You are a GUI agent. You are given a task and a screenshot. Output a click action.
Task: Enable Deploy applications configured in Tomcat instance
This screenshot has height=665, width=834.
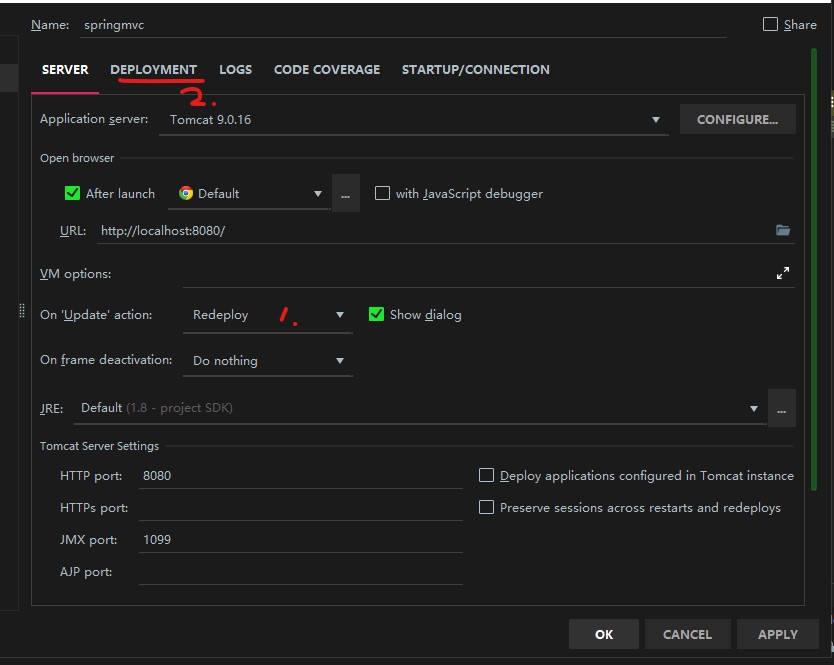point(486,475)
